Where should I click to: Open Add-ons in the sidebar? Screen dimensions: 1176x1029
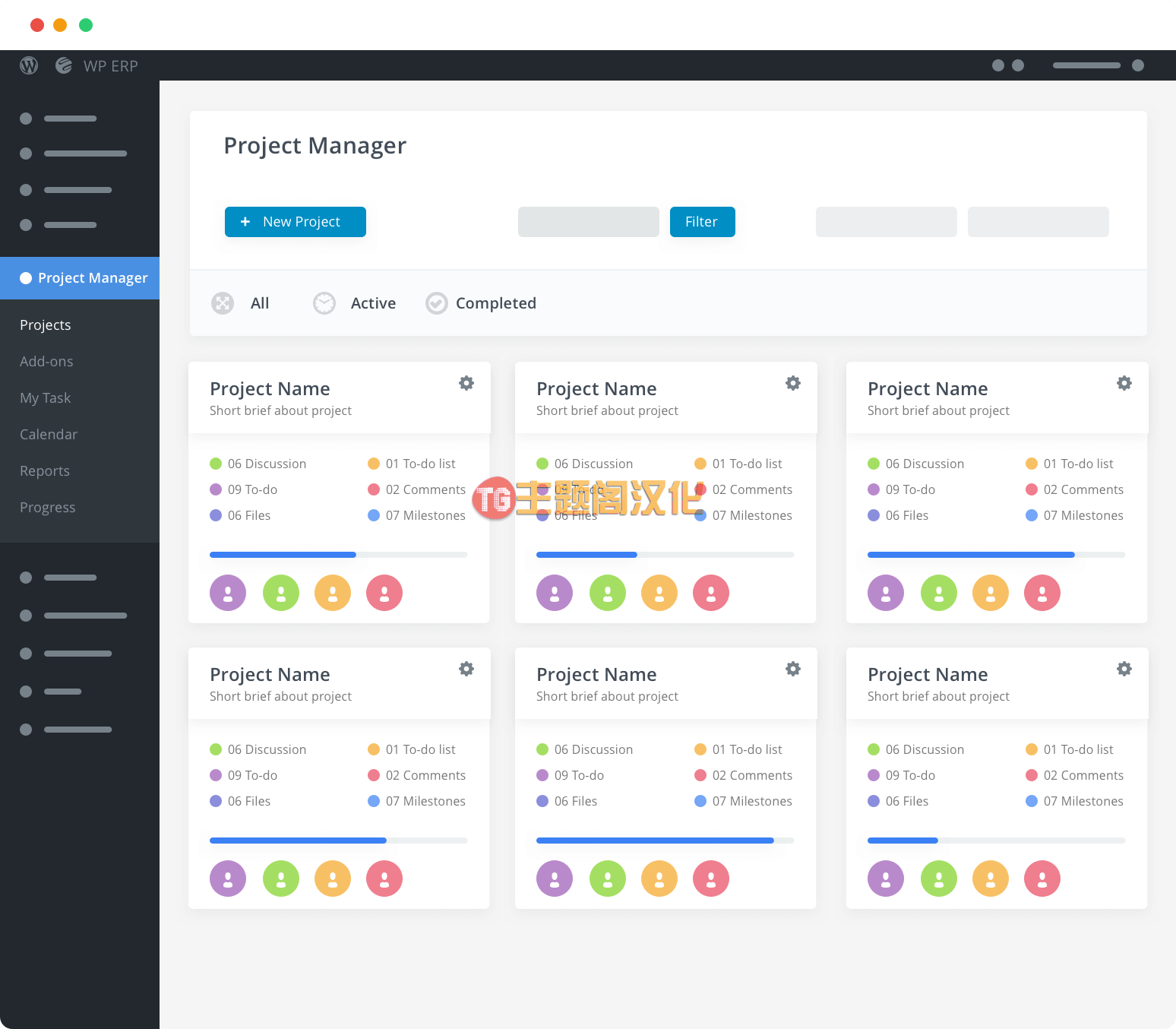click(46, 362)
